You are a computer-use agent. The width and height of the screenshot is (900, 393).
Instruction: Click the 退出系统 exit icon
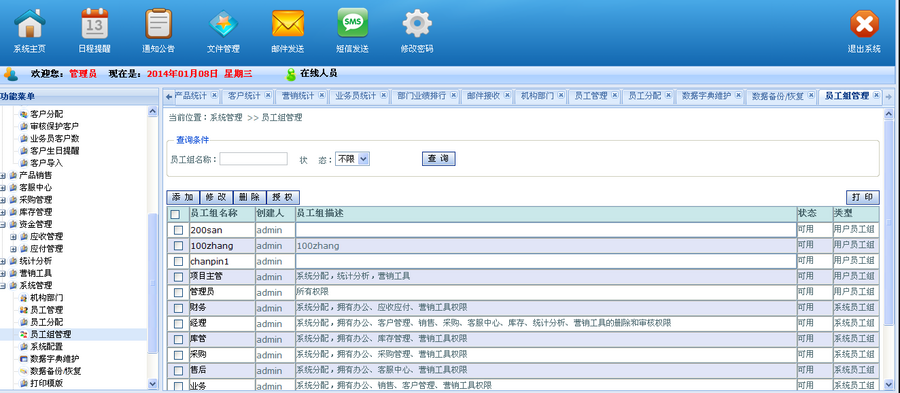(864, 25)
